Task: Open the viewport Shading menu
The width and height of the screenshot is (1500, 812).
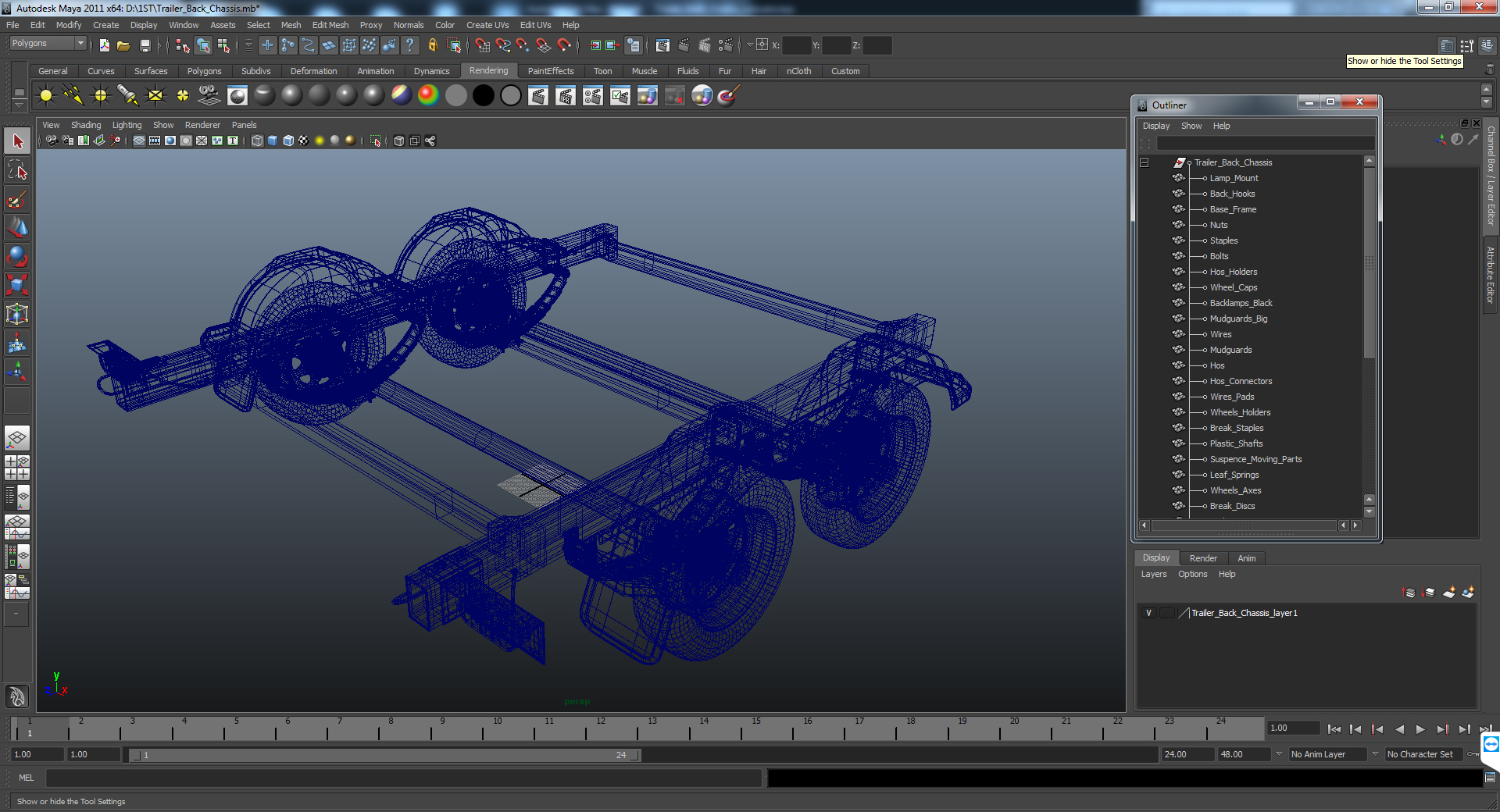Action: tap(86, 125)
